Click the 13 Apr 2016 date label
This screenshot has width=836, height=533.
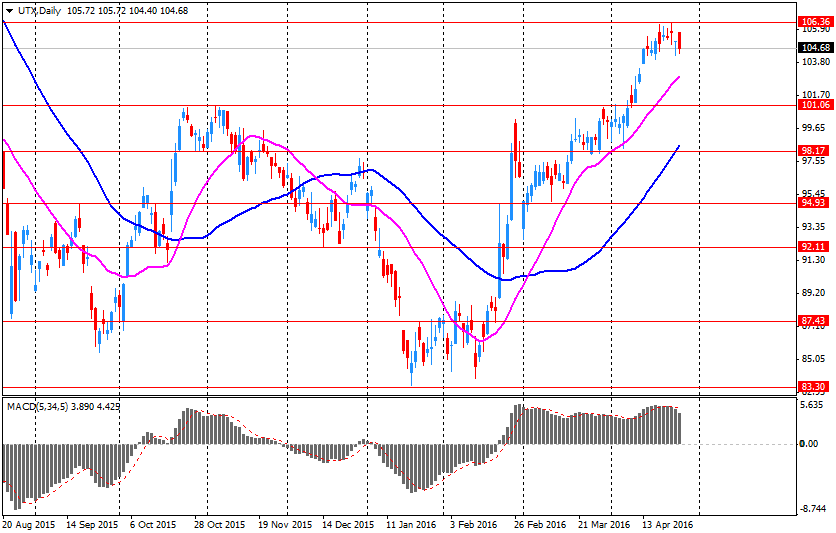tap(668, 524)
